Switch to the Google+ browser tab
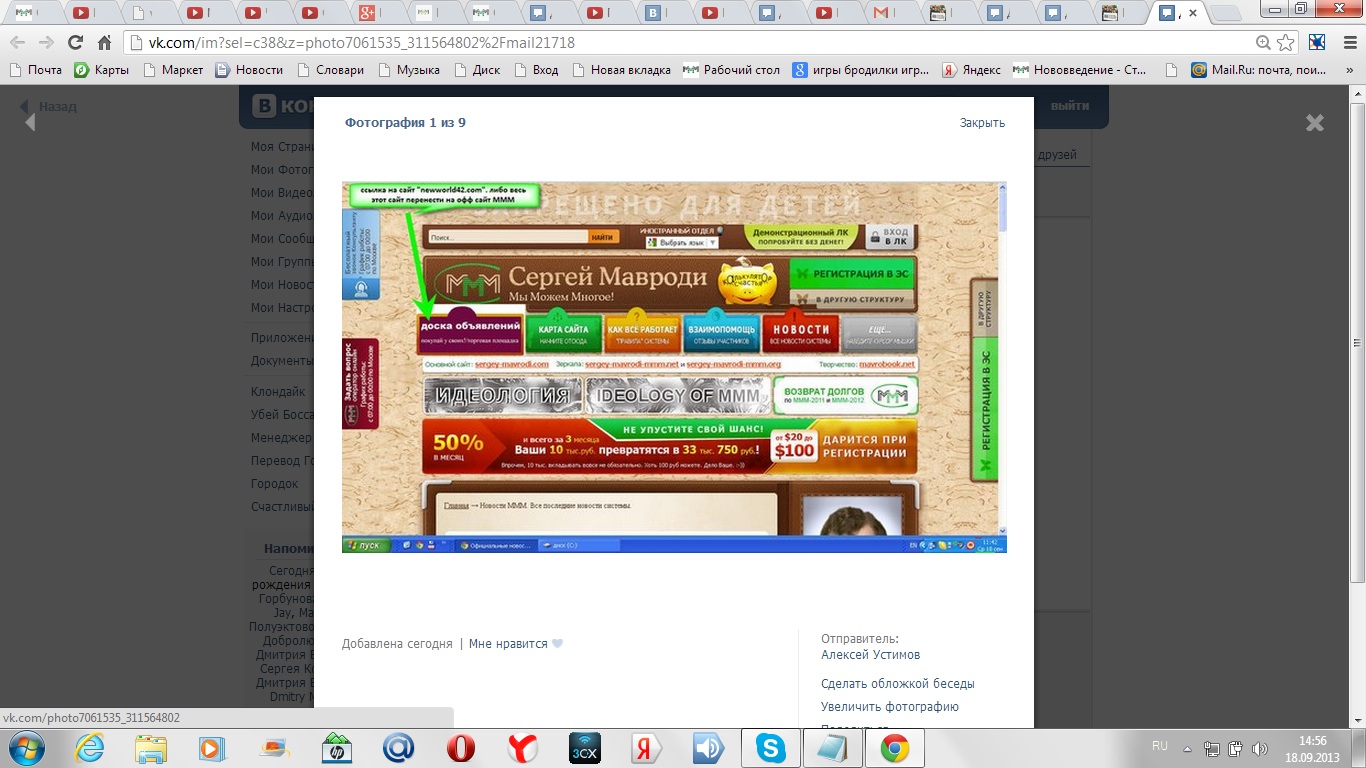 point(374,13)
